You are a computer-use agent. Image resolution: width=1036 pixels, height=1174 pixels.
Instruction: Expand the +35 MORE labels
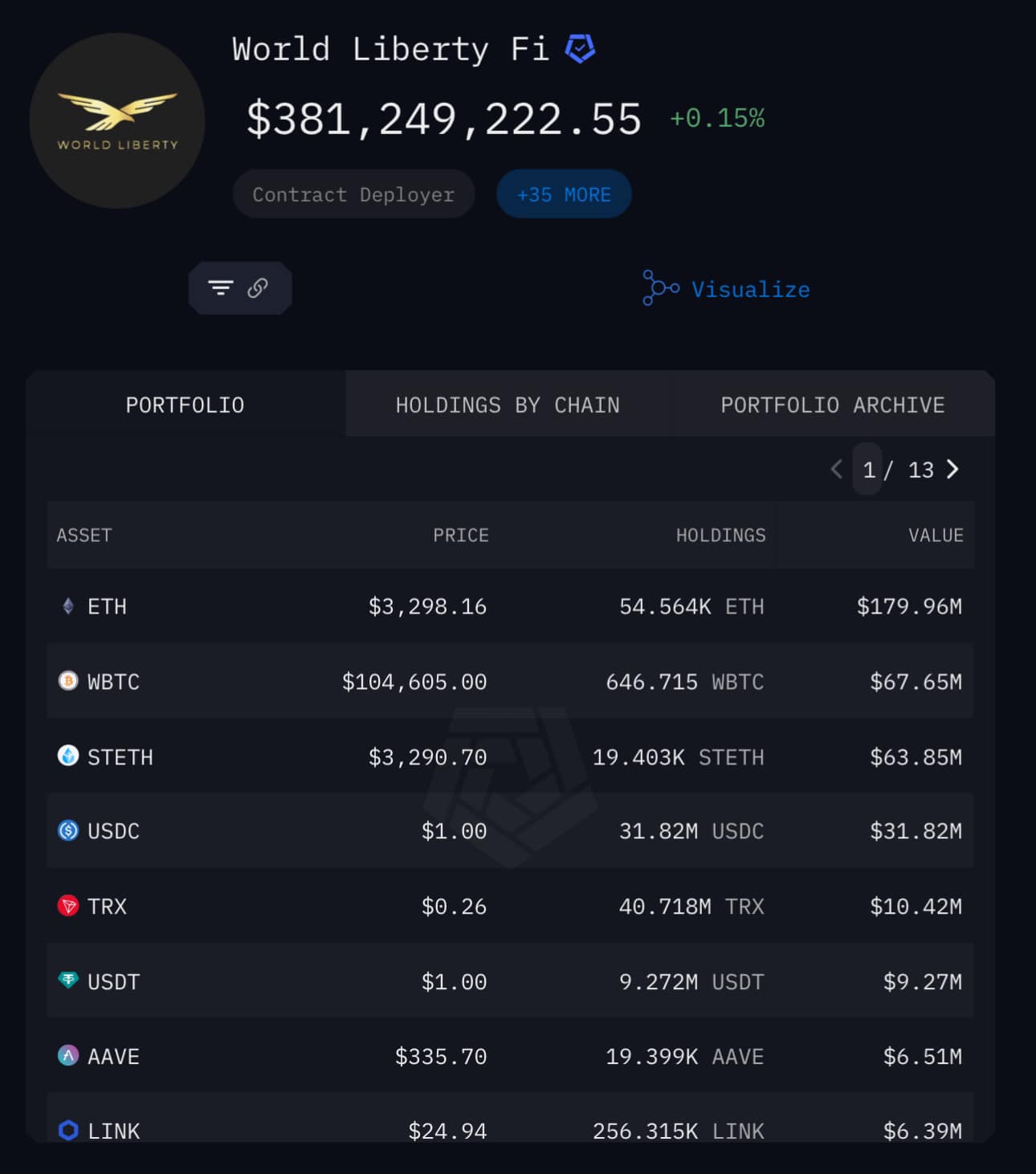tap(564, 194)
